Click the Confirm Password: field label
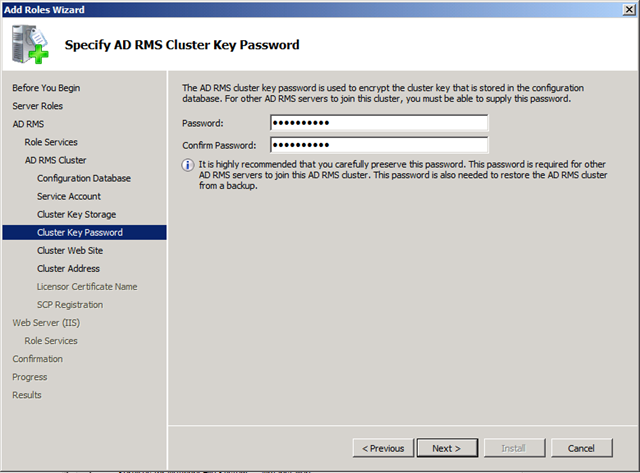This screenshot has width=640, height=473. [x=219, y=145]
